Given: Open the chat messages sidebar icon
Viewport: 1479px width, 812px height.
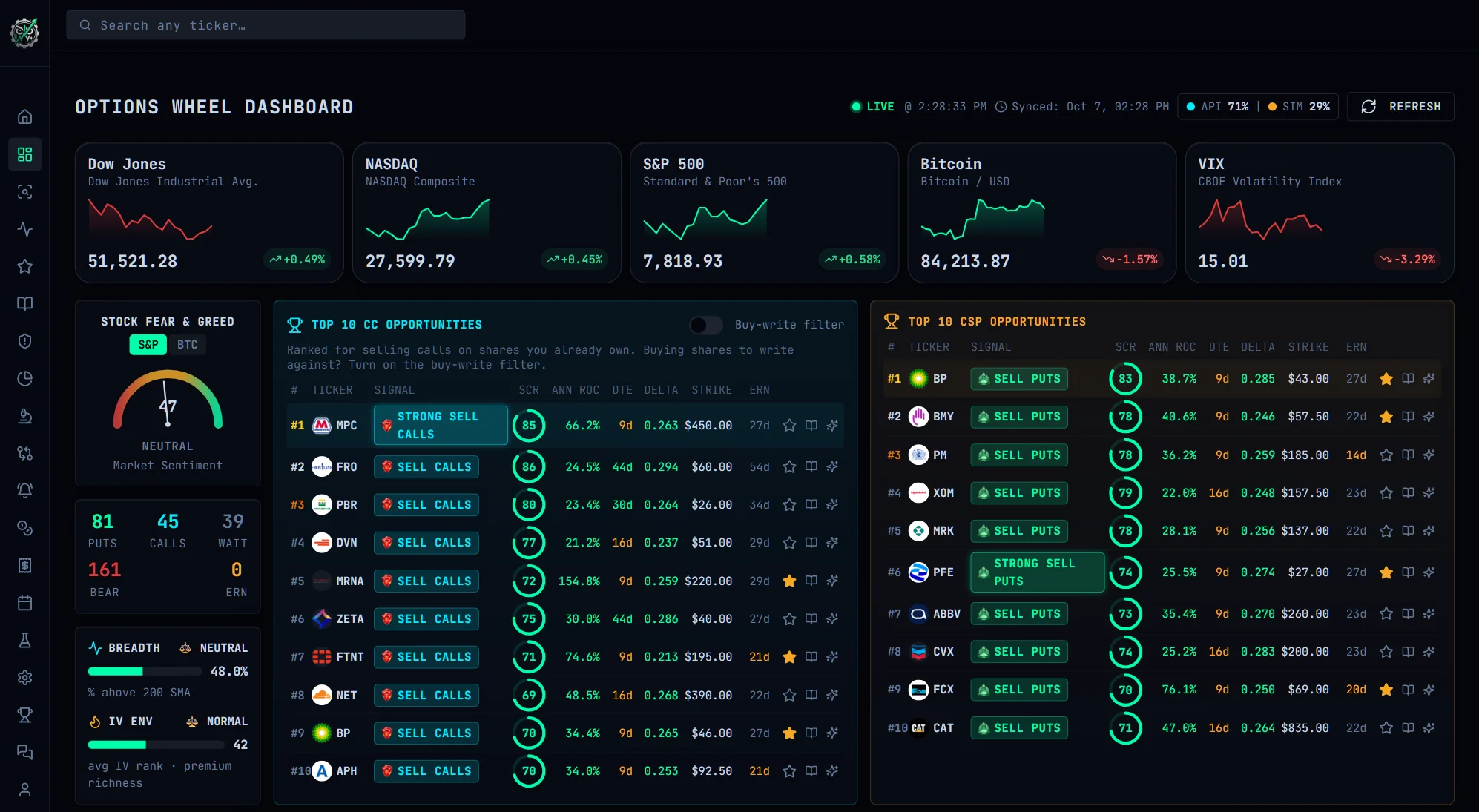Looking at the screenshot, I should pos(24,752).
